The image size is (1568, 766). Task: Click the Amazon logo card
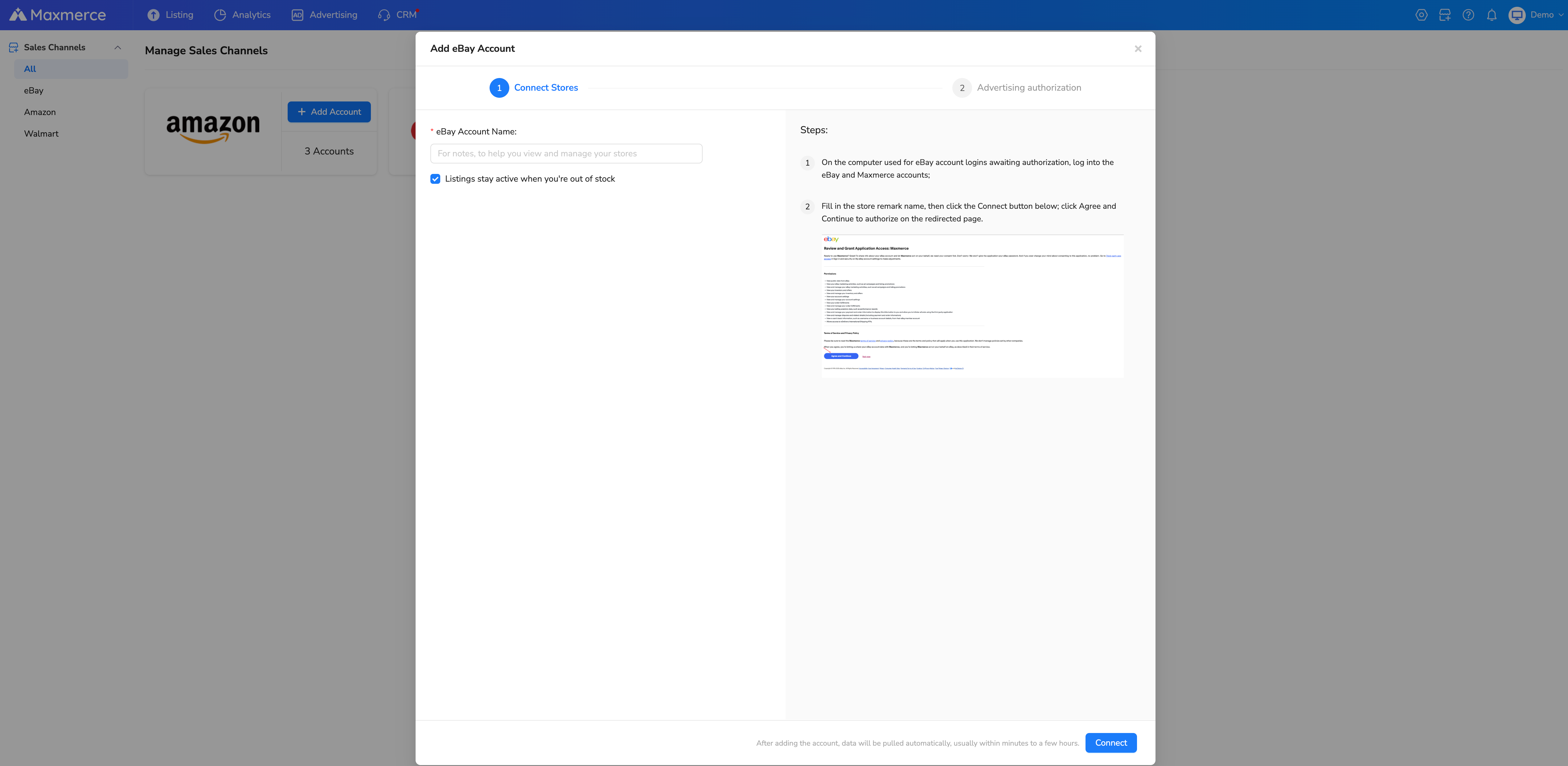tap(213, 129)
